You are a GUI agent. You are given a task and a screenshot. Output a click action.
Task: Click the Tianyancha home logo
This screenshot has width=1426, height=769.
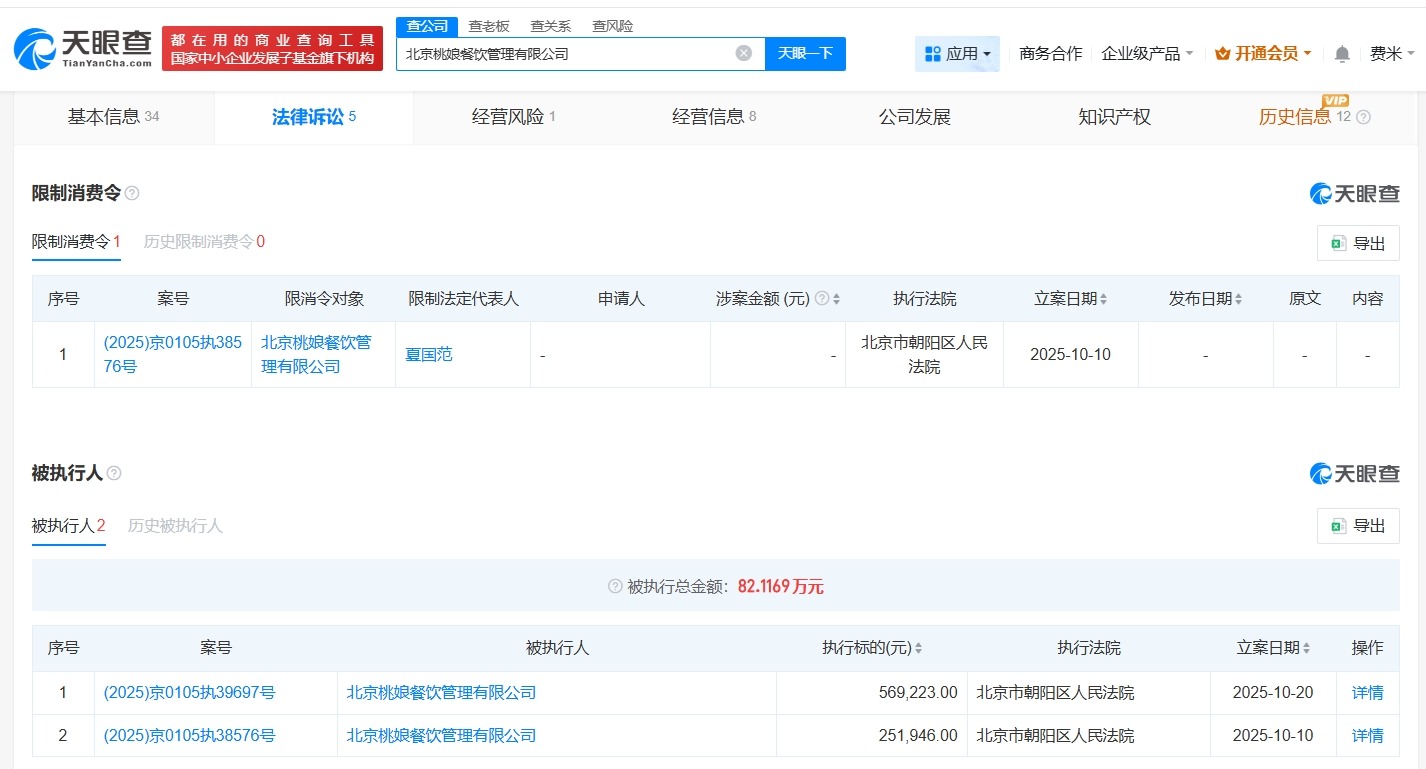(84, 49)
